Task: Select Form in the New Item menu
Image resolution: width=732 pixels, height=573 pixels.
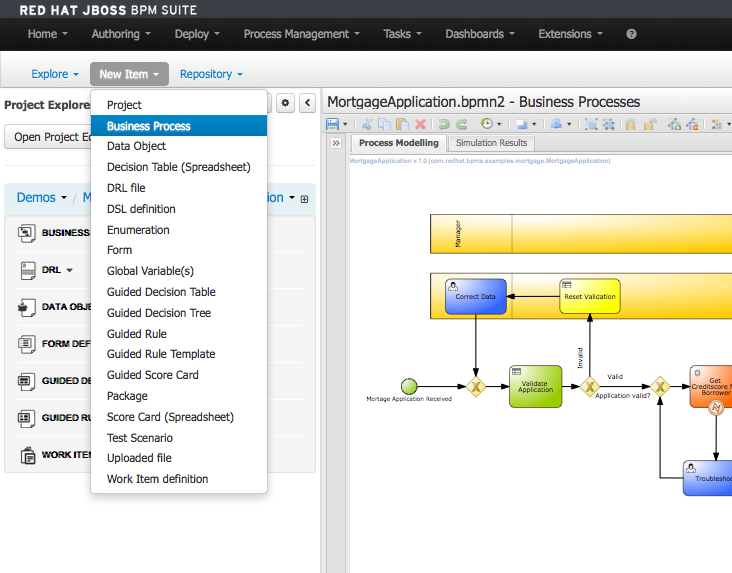Action: (179, 250)
